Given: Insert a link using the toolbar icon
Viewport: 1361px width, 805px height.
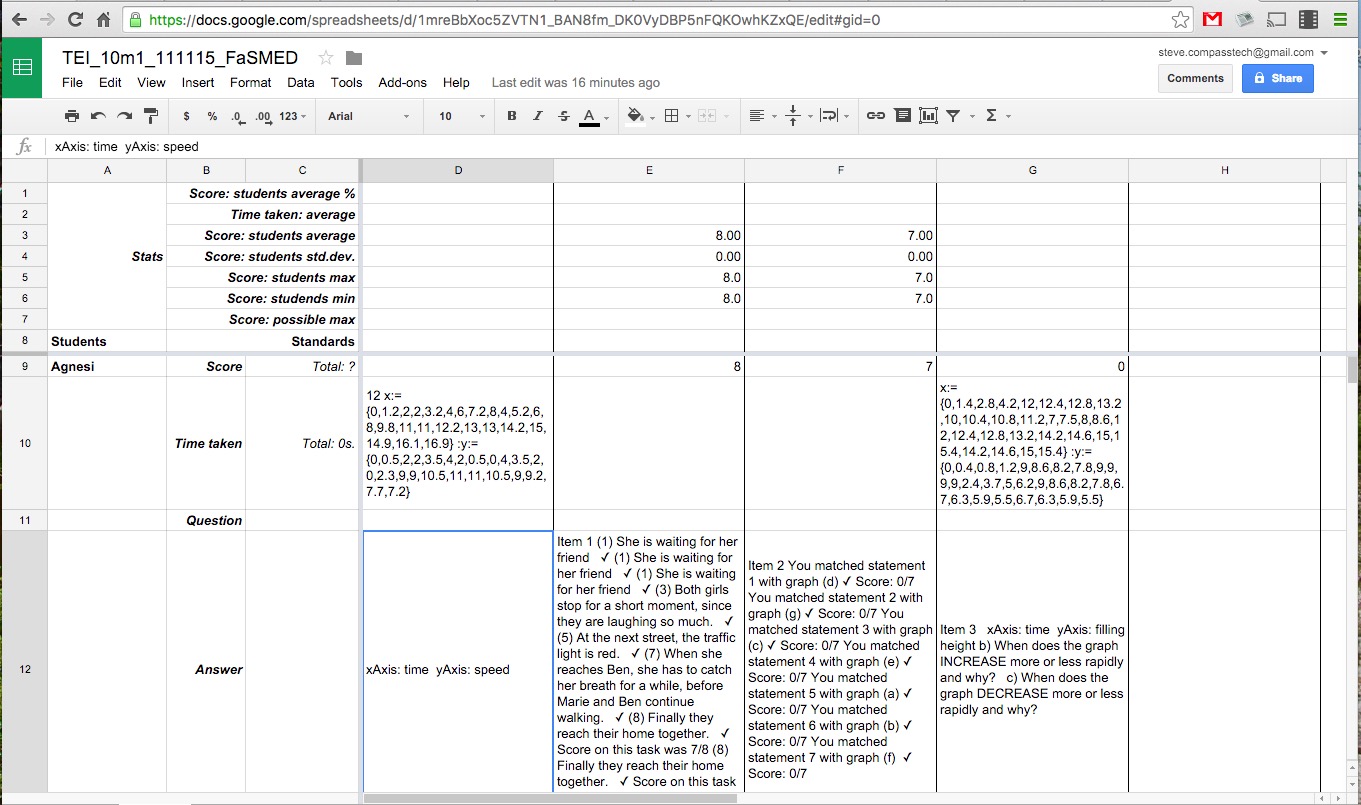Looking at the screenshot, I should point(875,116).
